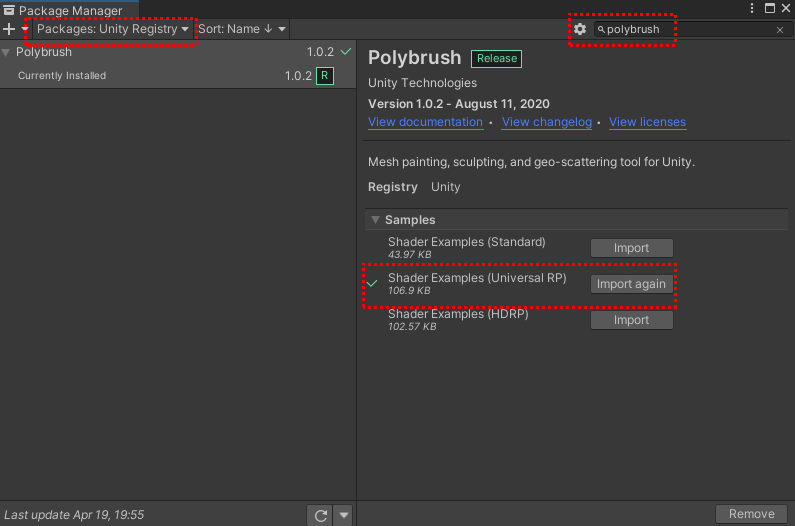Import Shader Examples (HDRP) sample

[x=632, y=320]
